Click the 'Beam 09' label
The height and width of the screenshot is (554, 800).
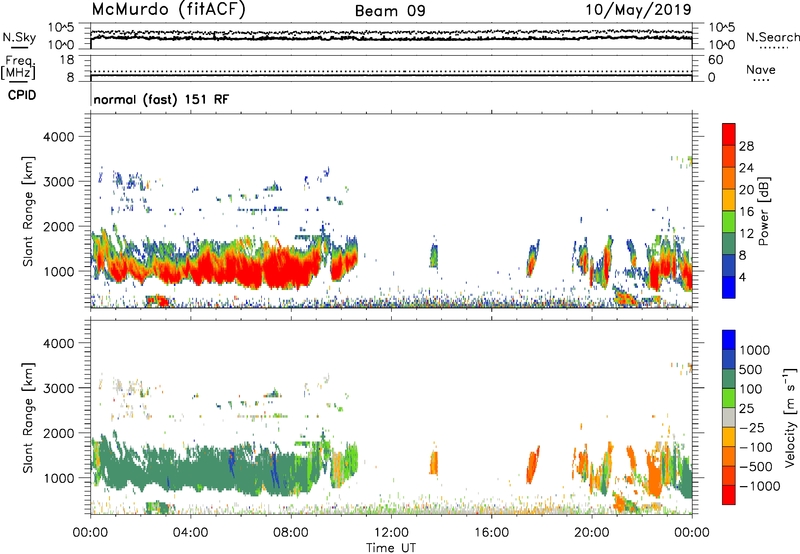pyautogui.click(x=390, y=11)
